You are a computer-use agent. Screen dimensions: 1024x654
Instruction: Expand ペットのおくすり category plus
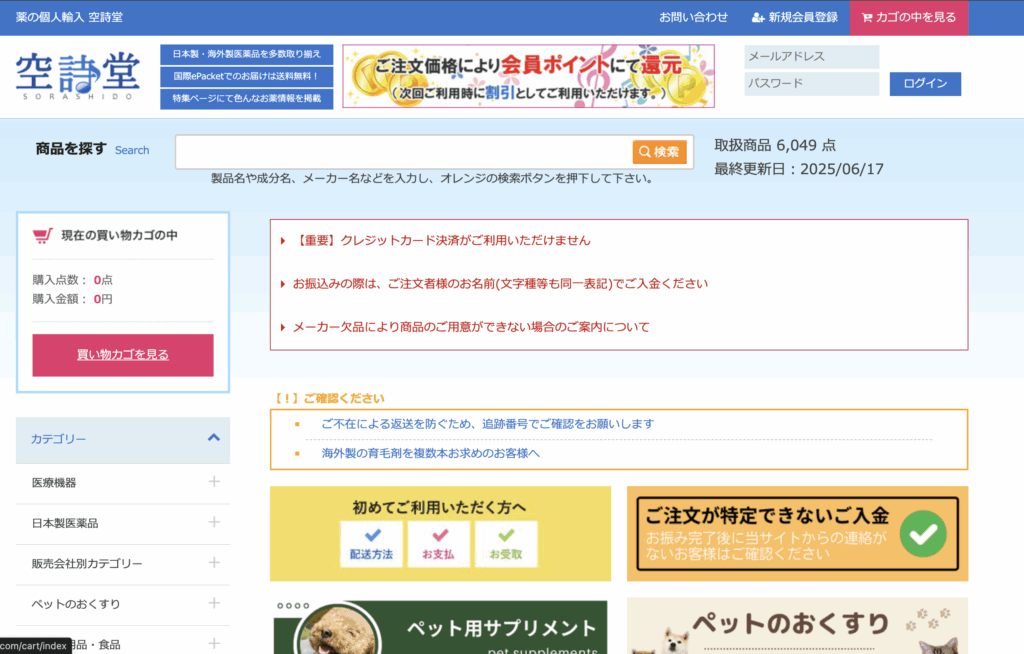point(214,604)
